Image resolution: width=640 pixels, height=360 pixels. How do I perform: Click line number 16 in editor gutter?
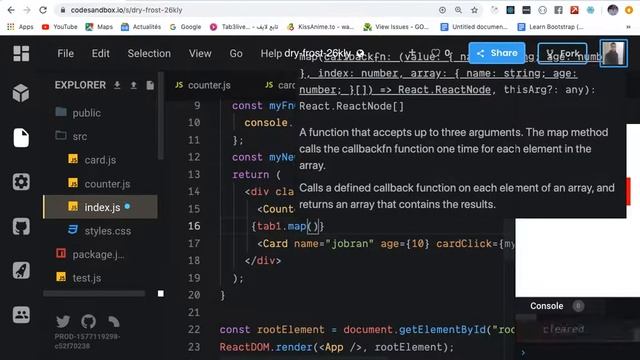point(194,226)
